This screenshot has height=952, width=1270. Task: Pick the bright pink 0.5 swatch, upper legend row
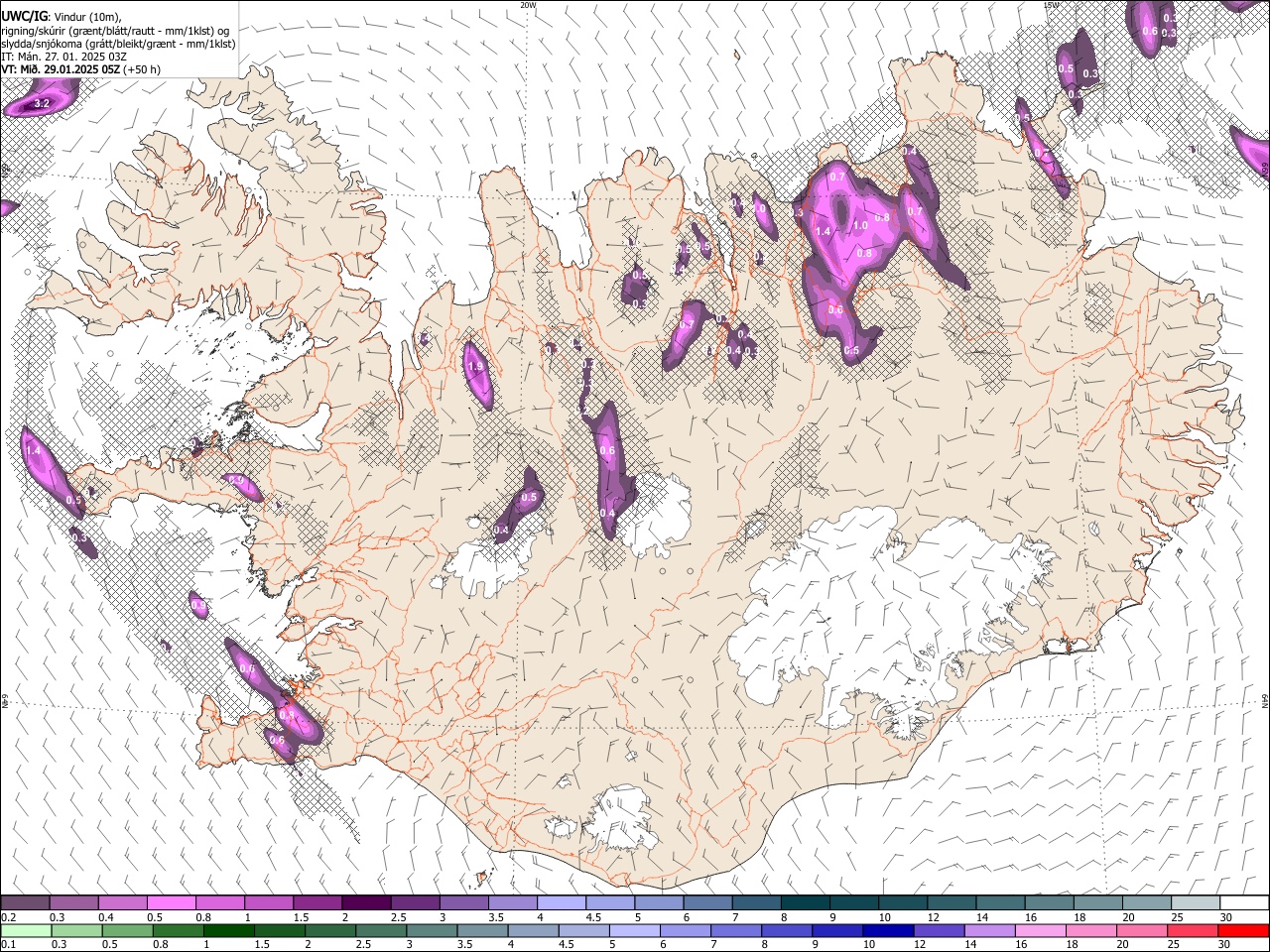171,903
